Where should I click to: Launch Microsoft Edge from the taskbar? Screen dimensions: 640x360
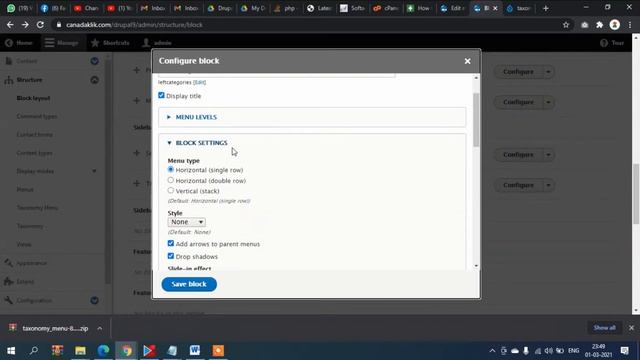(x=103, y=351)
